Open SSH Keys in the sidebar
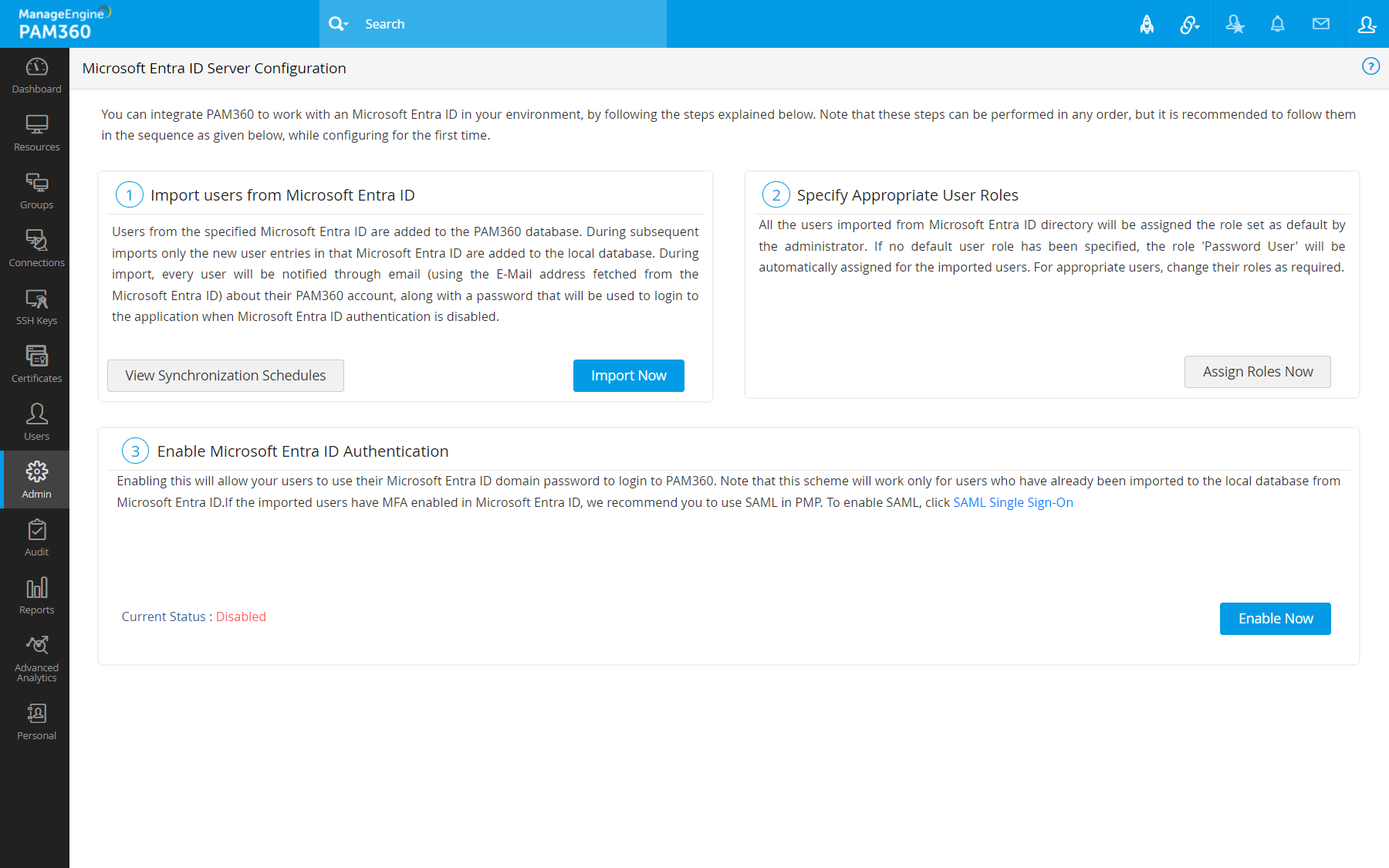Image resolution: width=1389 pixels, height=868 pixels. tap(36, 308)
